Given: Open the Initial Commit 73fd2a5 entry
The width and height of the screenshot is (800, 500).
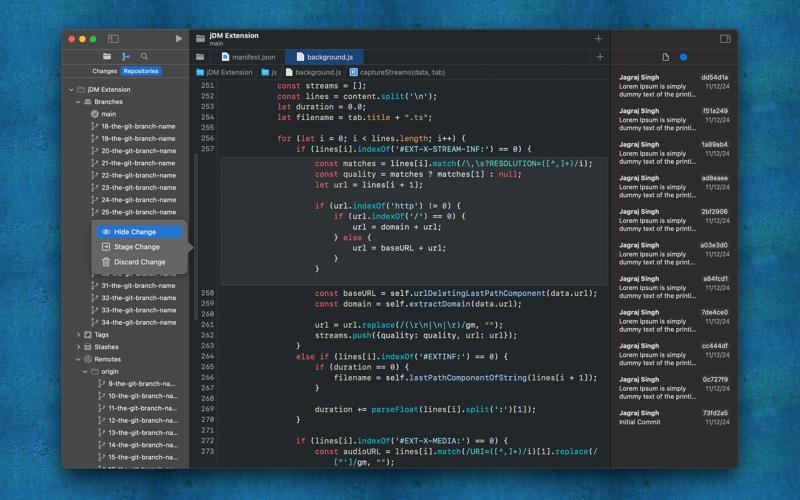Looking at the screenshot, I should click(674, 418).
